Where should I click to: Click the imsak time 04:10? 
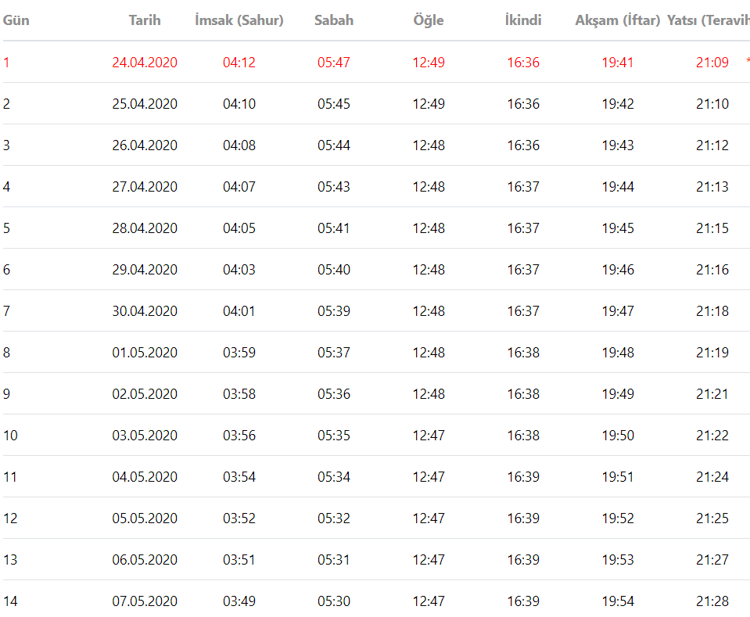click(239, 104)
